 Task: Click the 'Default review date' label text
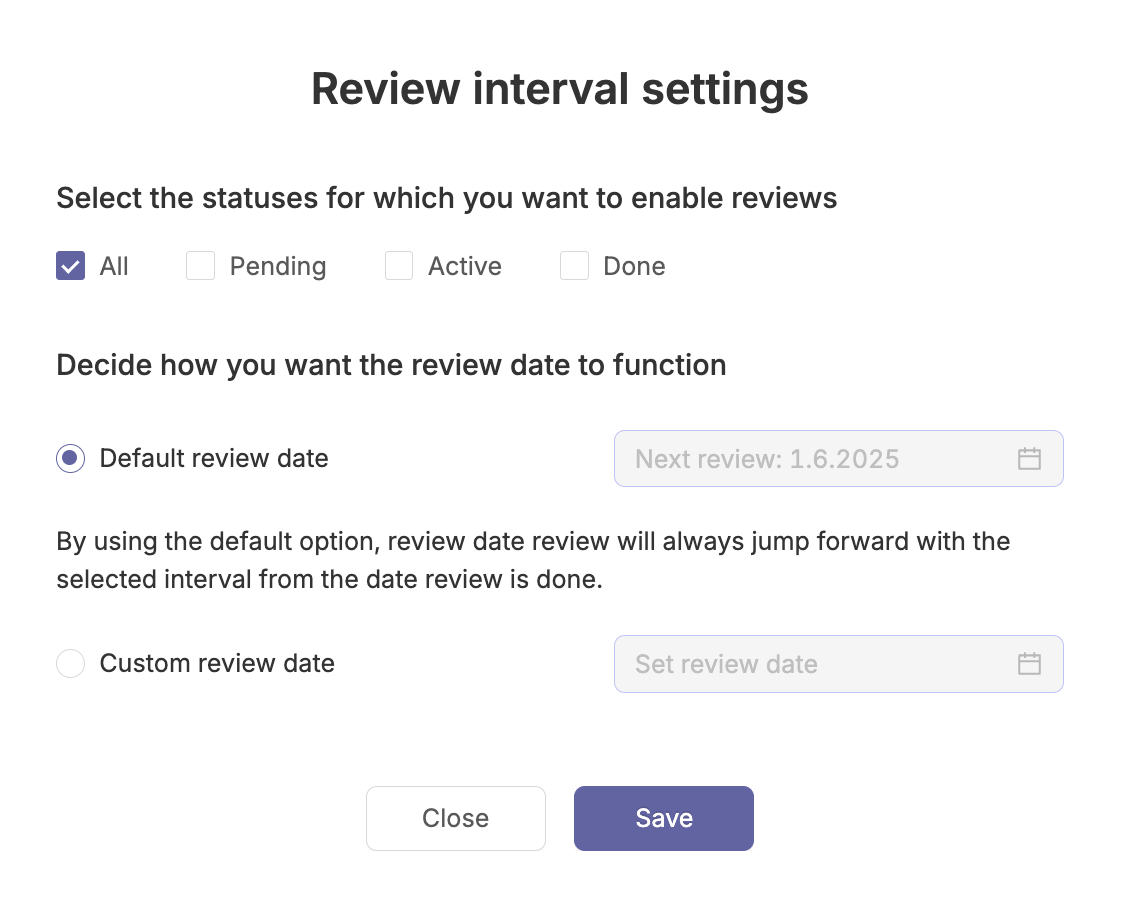(x=214, y=458)
